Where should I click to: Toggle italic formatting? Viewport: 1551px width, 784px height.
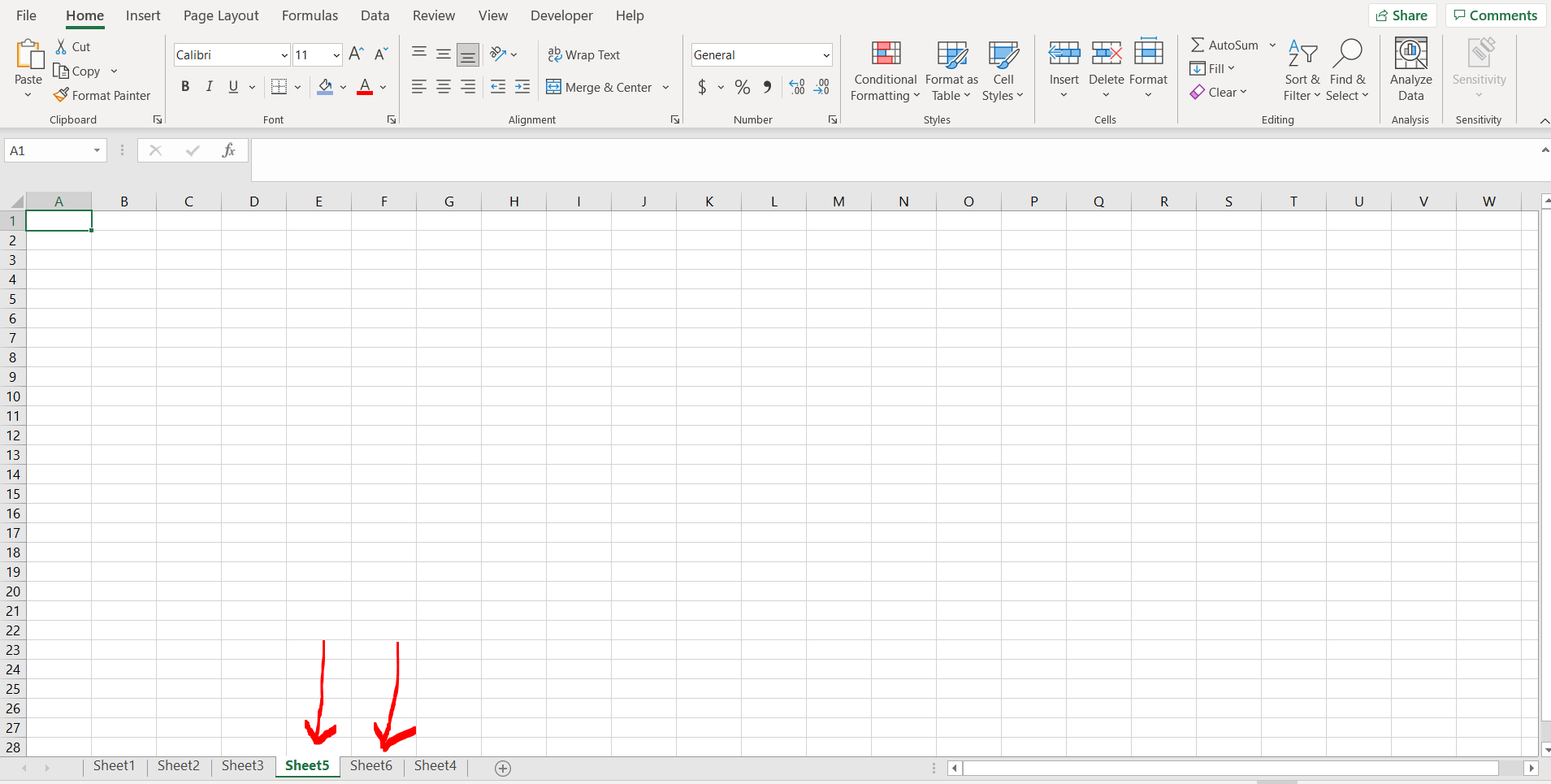pos(209,86)
